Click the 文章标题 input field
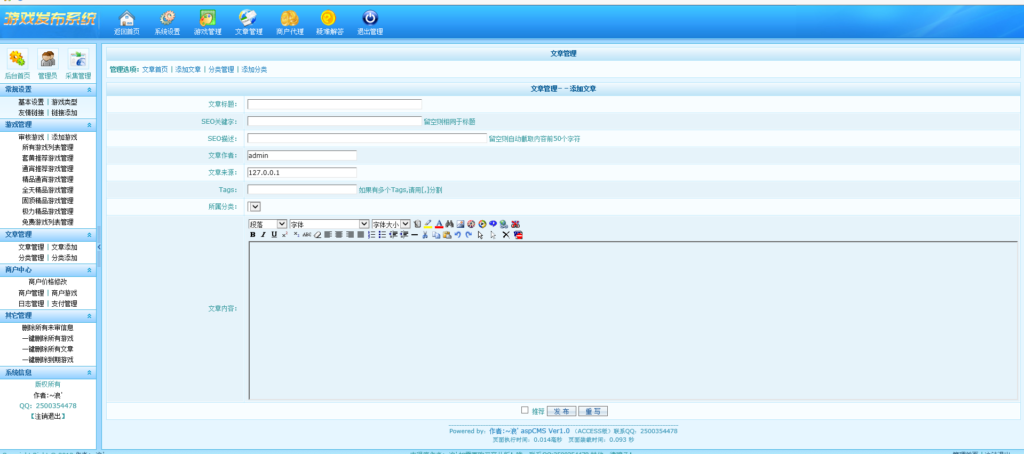 coord(334,103)
